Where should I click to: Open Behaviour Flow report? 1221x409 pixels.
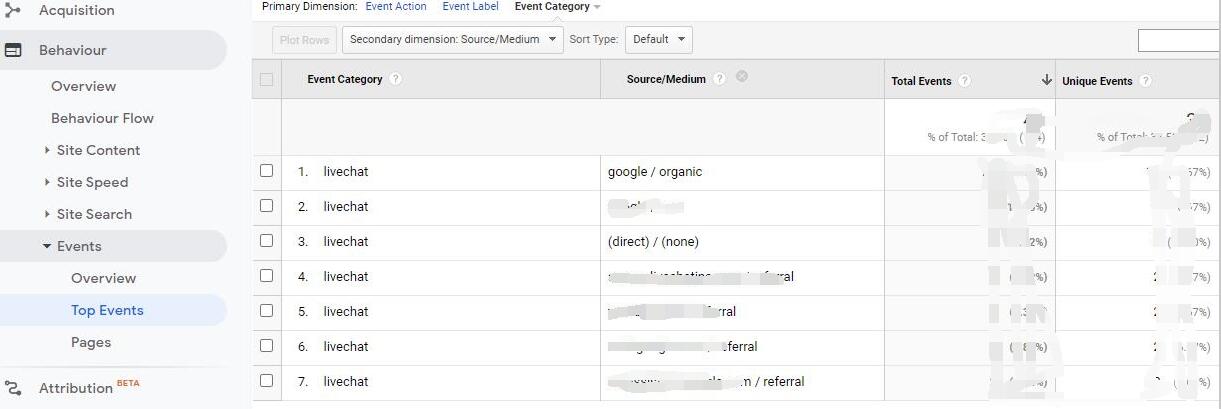(x=102, y=118)
